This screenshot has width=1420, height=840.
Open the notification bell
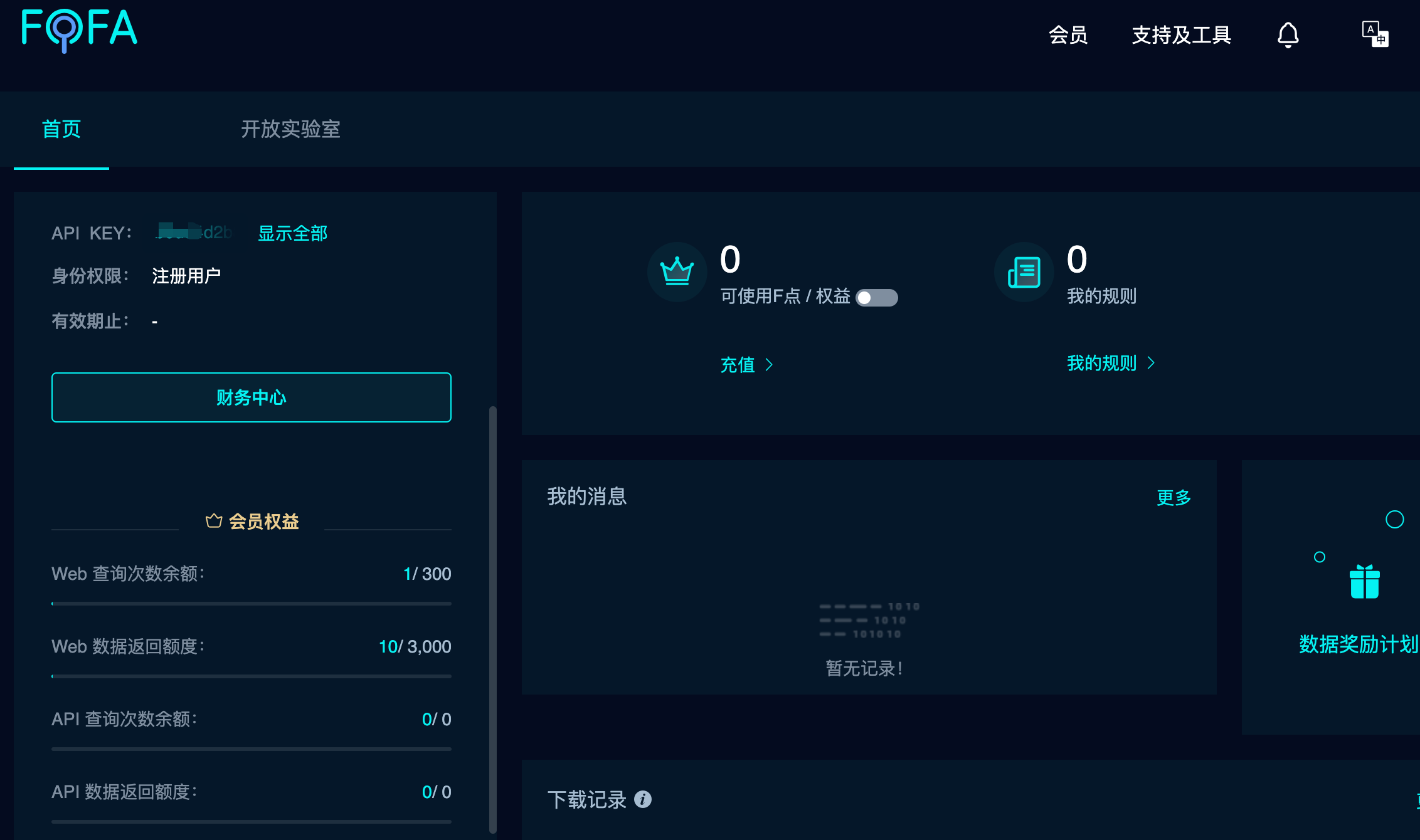pos(1288,35)
